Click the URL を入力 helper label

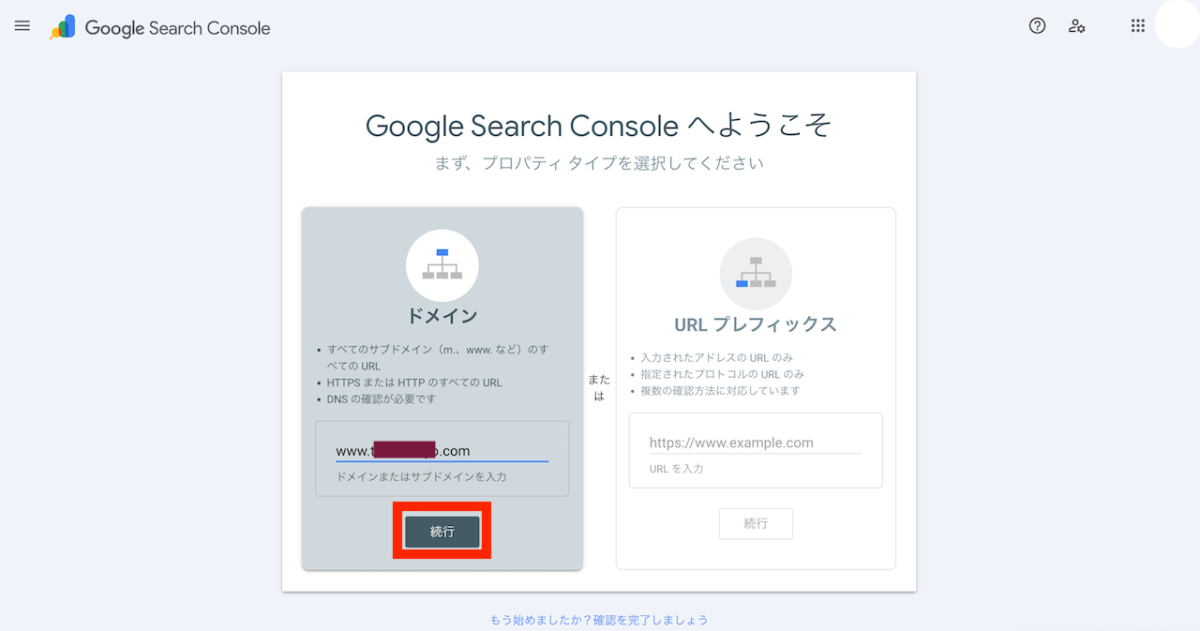[675, 468]
